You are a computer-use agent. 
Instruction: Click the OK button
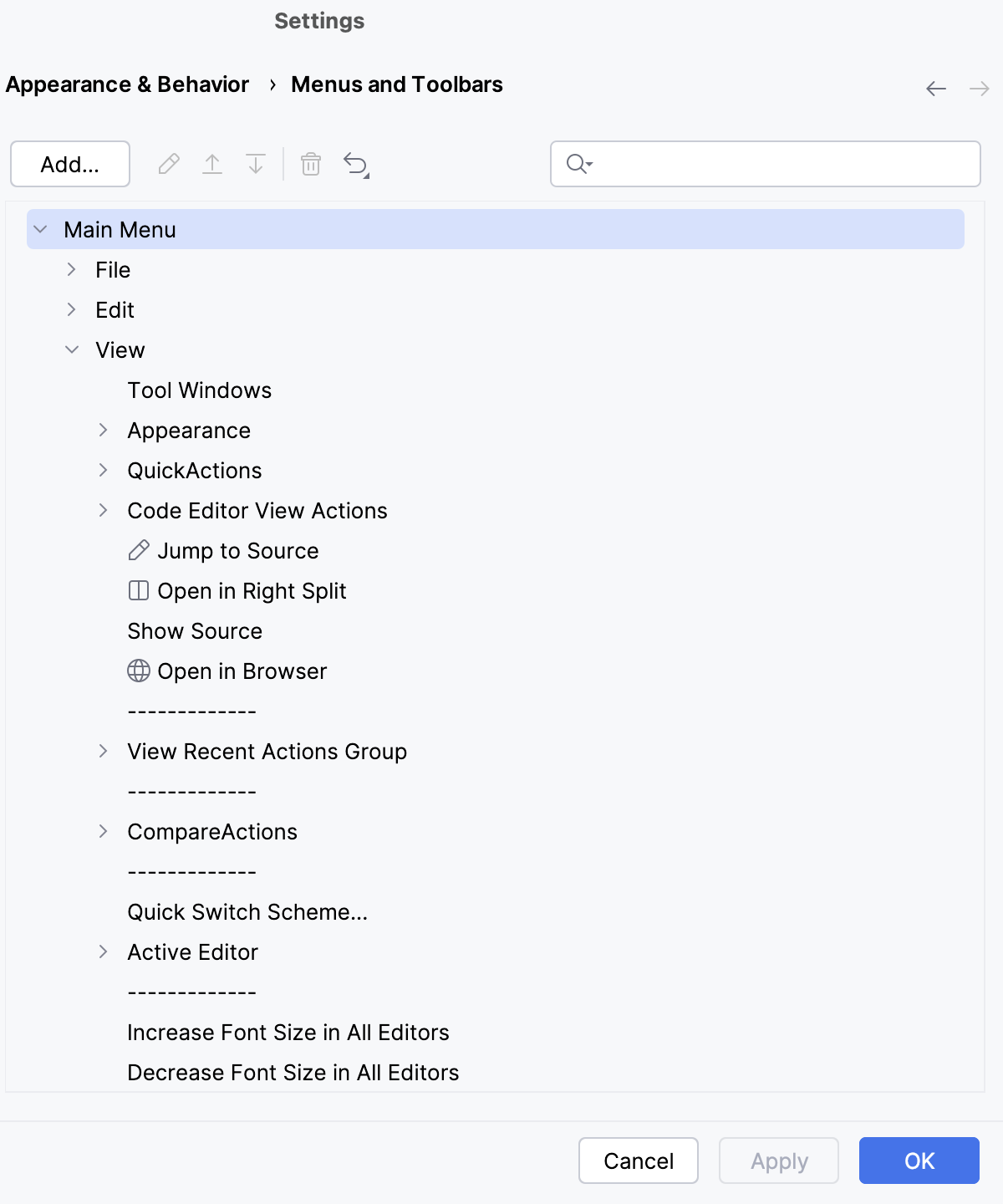(919, 1161)
